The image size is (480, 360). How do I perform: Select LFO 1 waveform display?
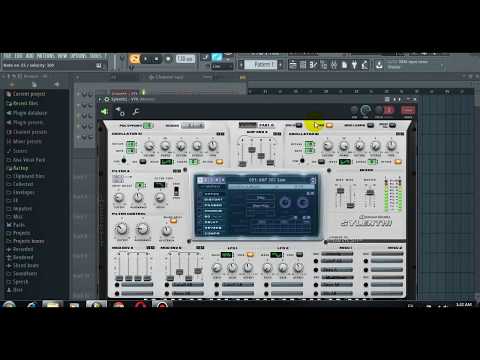pos(227,255)
